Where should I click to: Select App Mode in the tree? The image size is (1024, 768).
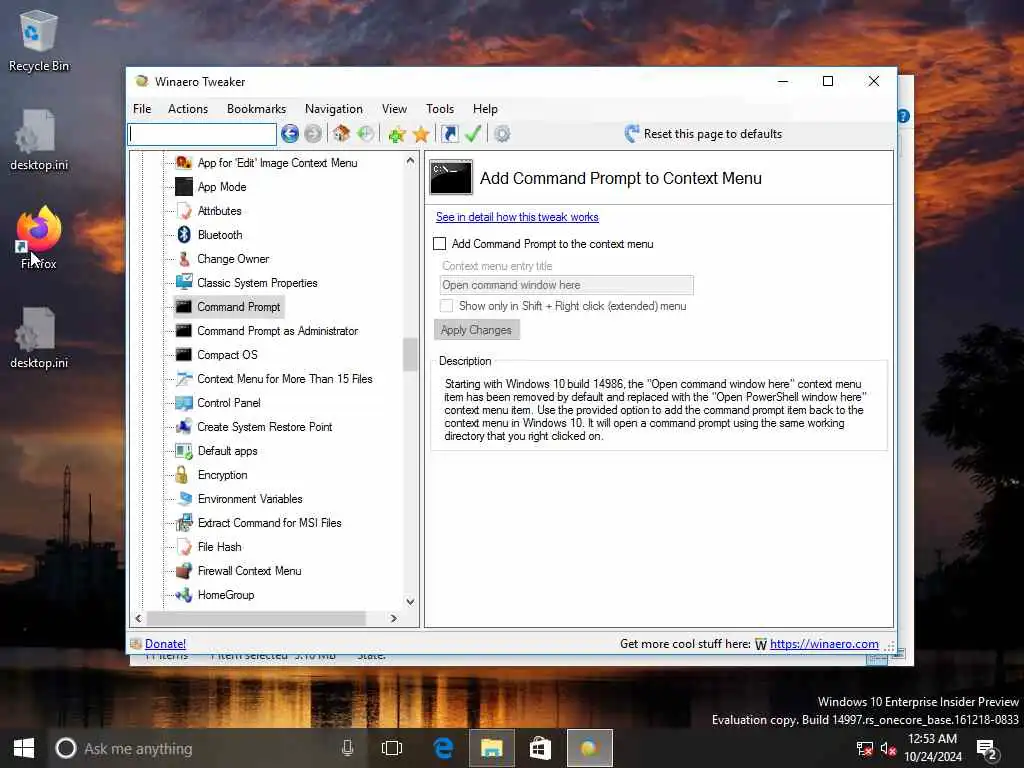point(222,187)
